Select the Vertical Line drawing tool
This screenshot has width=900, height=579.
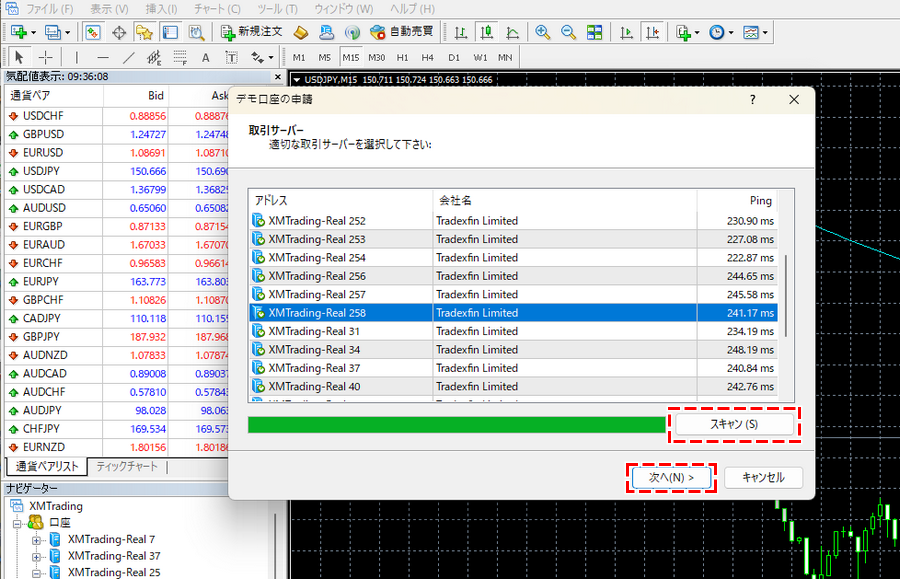[76, 57]
